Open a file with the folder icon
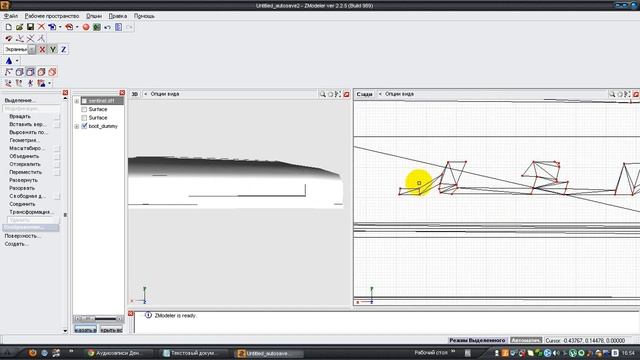 20,27
